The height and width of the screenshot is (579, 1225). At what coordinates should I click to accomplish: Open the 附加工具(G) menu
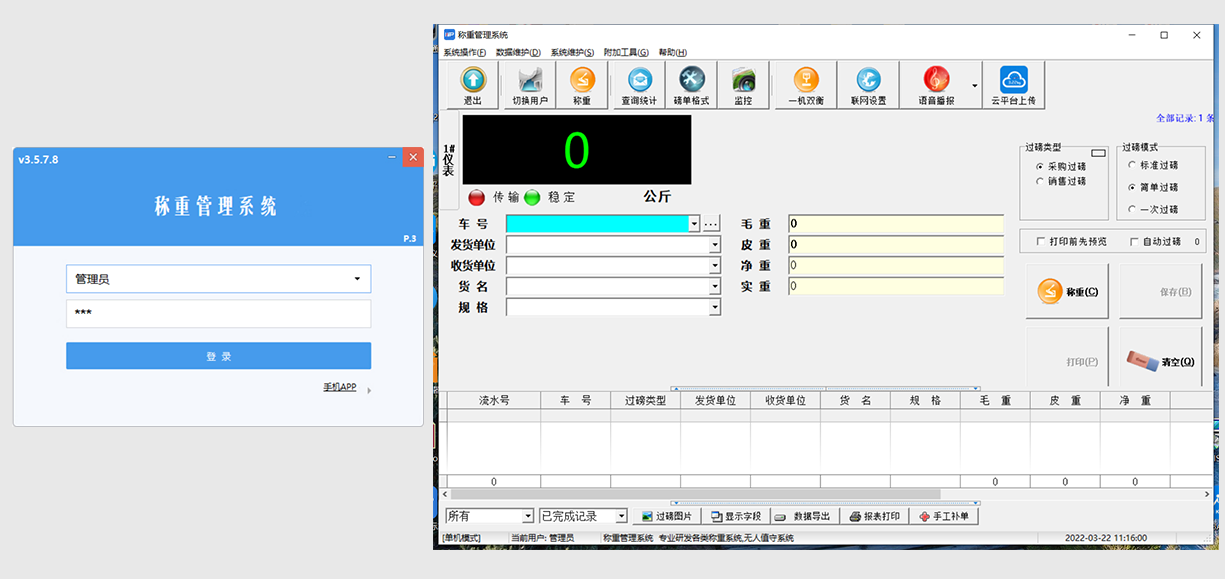click(625, 52)
